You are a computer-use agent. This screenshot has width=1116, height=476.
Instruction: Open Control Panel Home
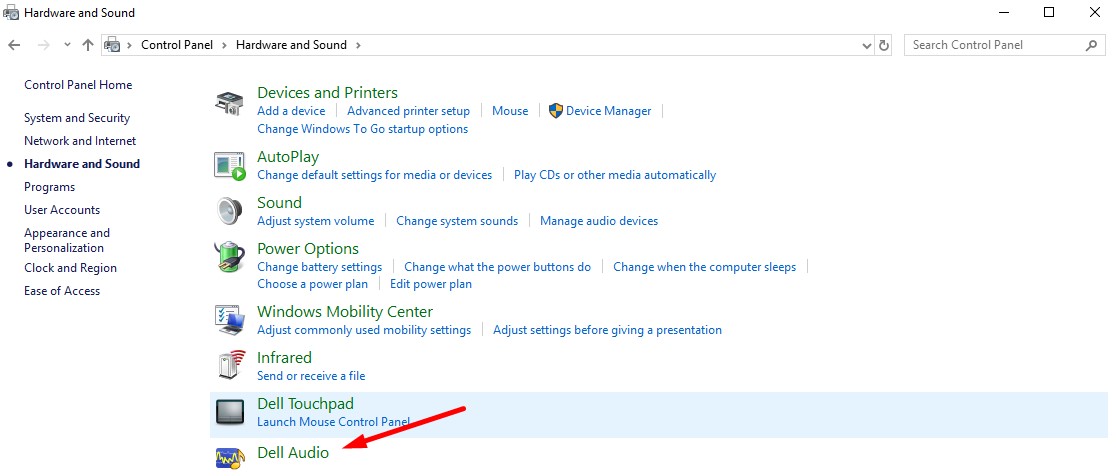pos(78,85)
